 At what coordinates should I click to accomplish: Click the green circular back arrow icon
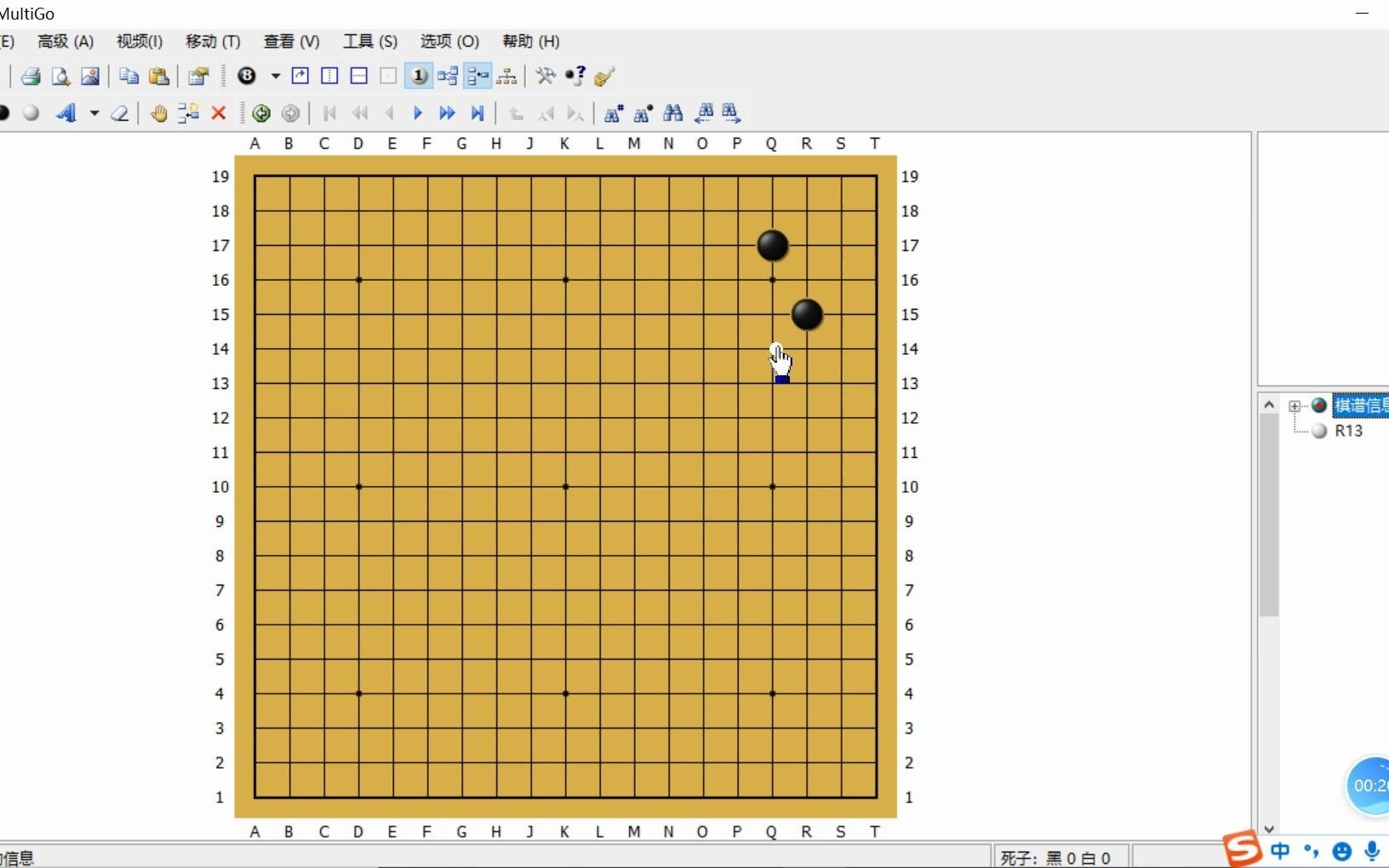point(261,112)
